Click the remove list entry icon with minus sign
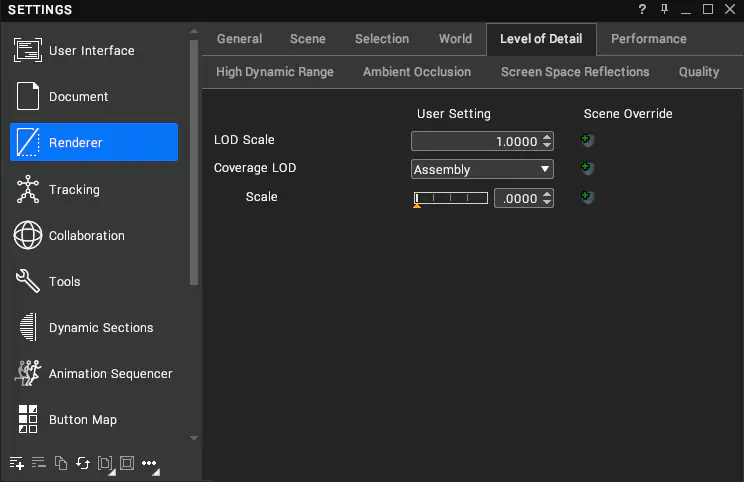This screenshot has height=482, width=744. pyautogui.click(x=38, y=463)
